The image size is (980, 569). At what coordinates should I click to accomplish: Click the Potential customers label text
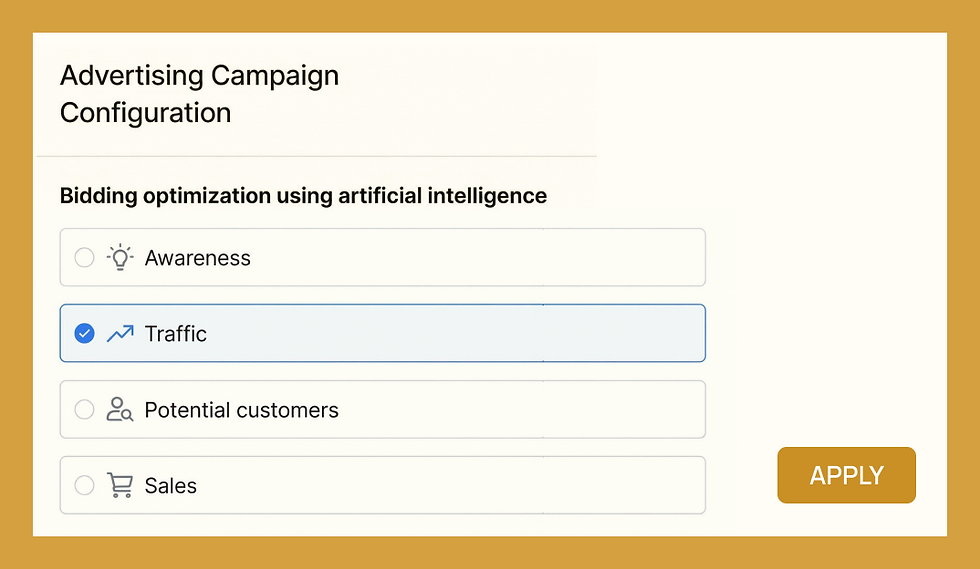coord(241,410)
